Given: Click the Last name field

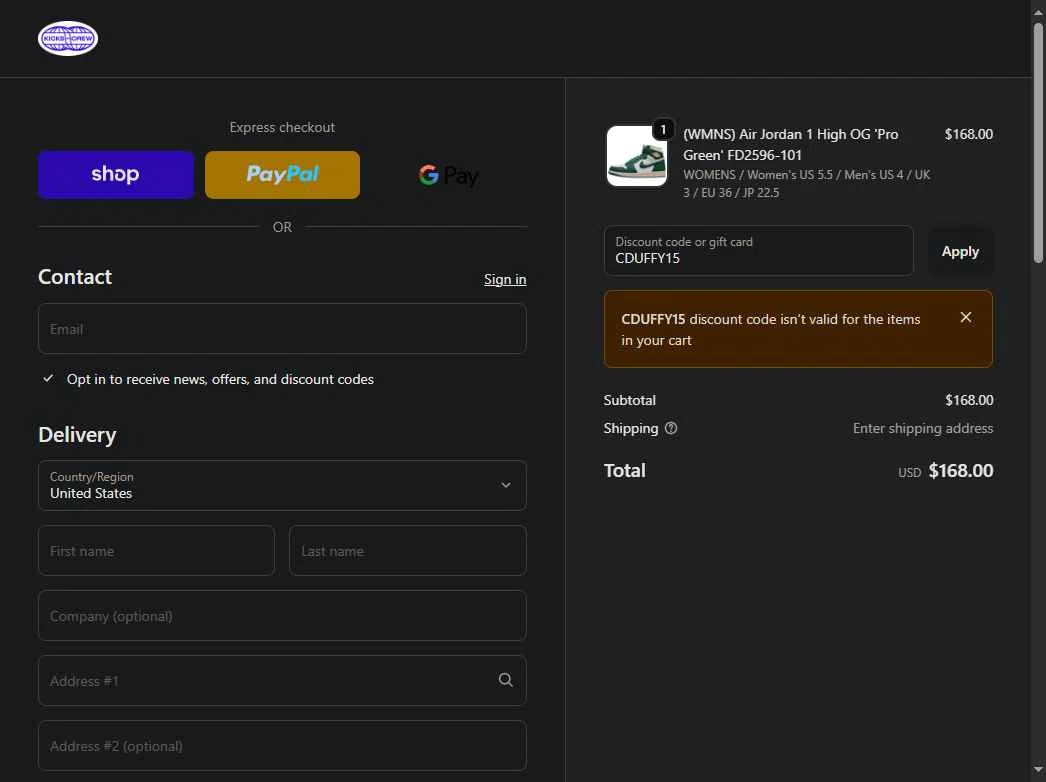Looking at the screenshot, I should [x=407, y=551].
